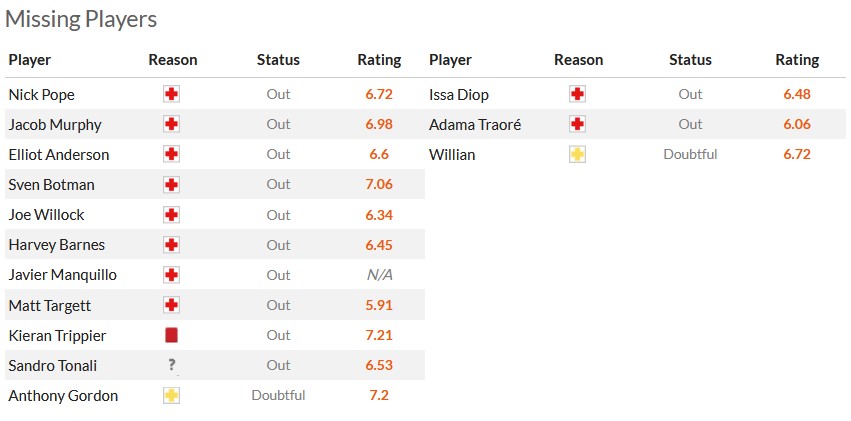Click Harvey Barnes' injury icon
Screen dimensions: 851x421
tap(171, 245)
